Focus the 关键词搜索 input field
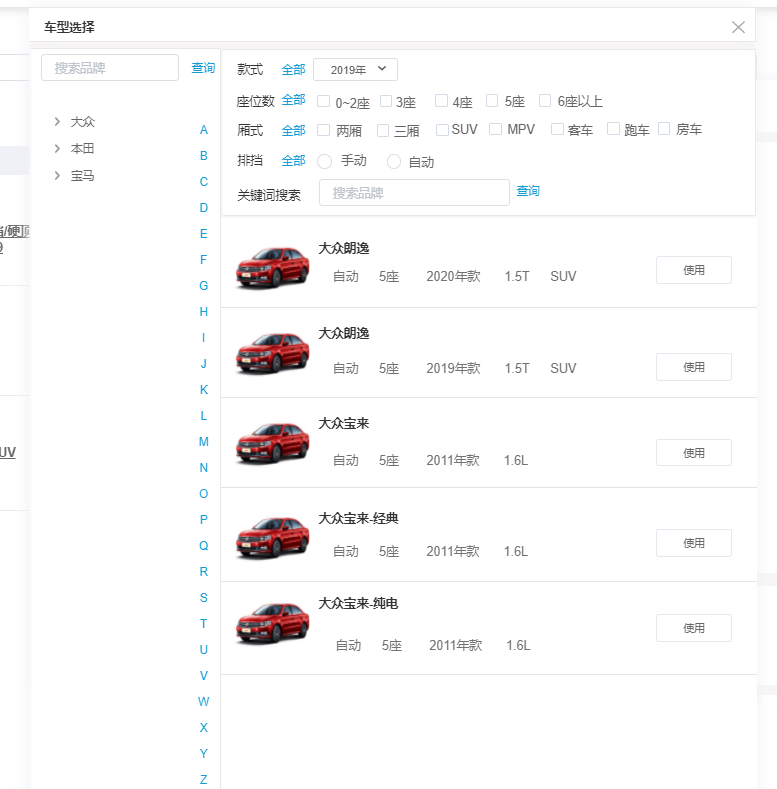This screenshot has width=777, height=789. pyautogui.click(x=414, y=193)
